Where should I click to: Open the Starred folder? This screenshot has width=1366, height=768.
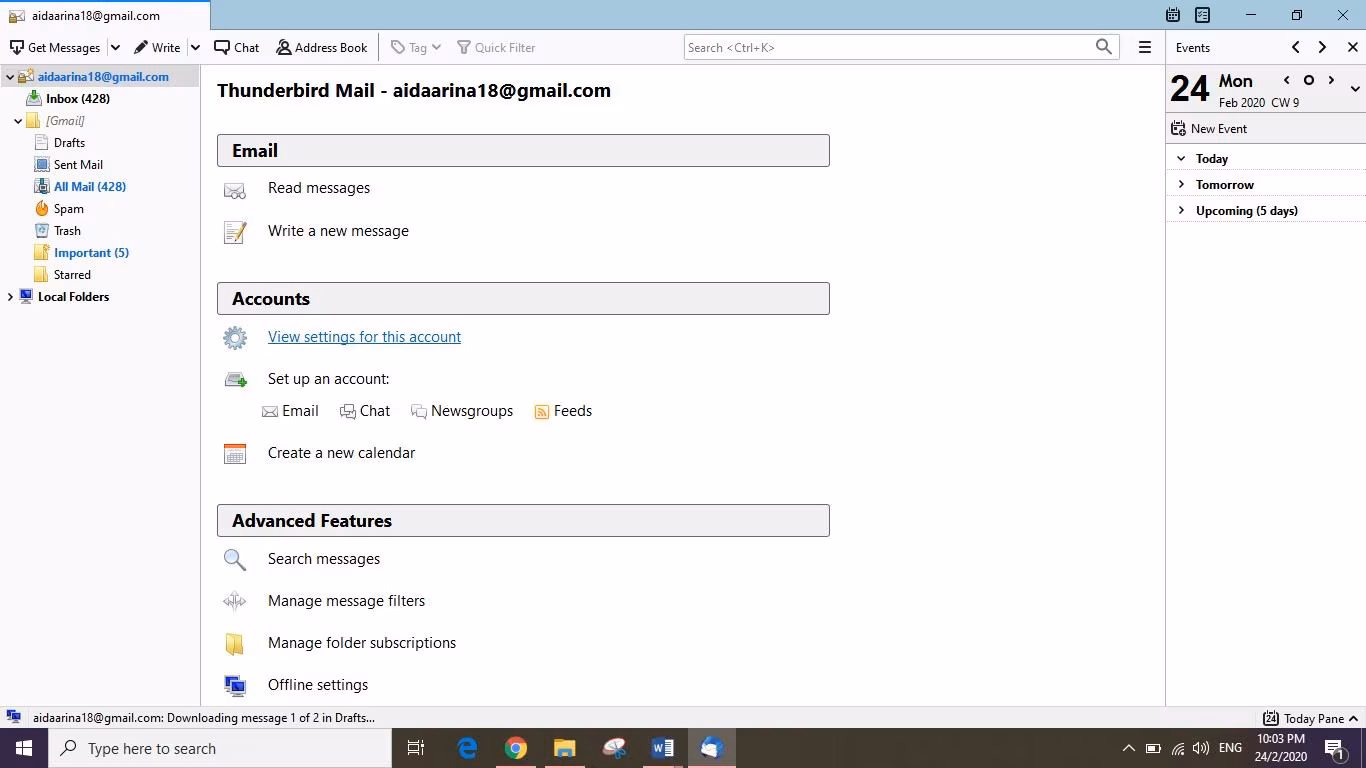72,275
